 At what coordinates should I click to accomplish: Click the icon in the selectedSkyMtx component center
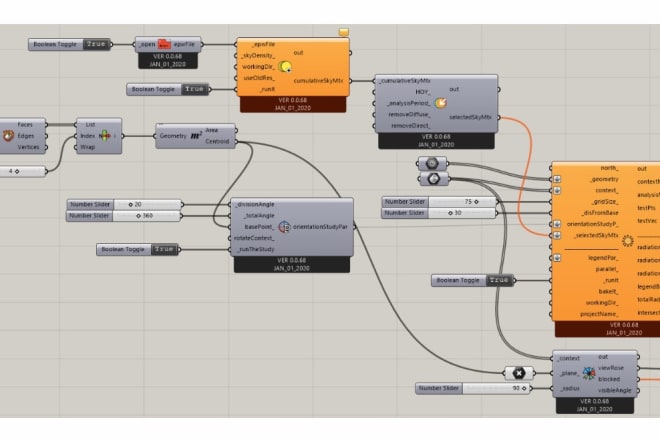pos(441,103)
